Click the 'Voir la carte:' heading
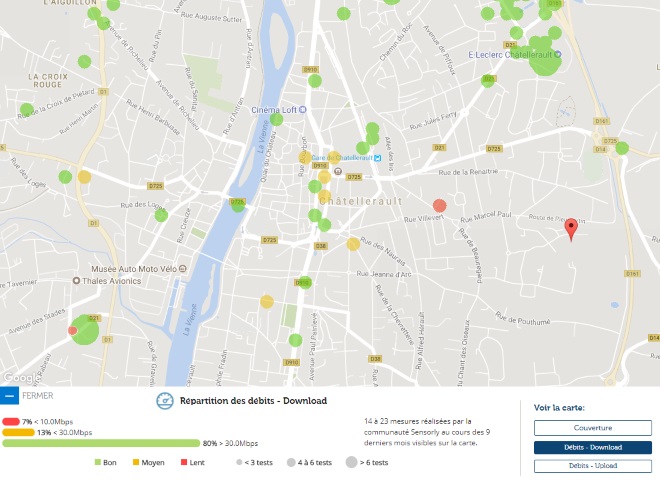The image size is (660, 488). [559, 408]
